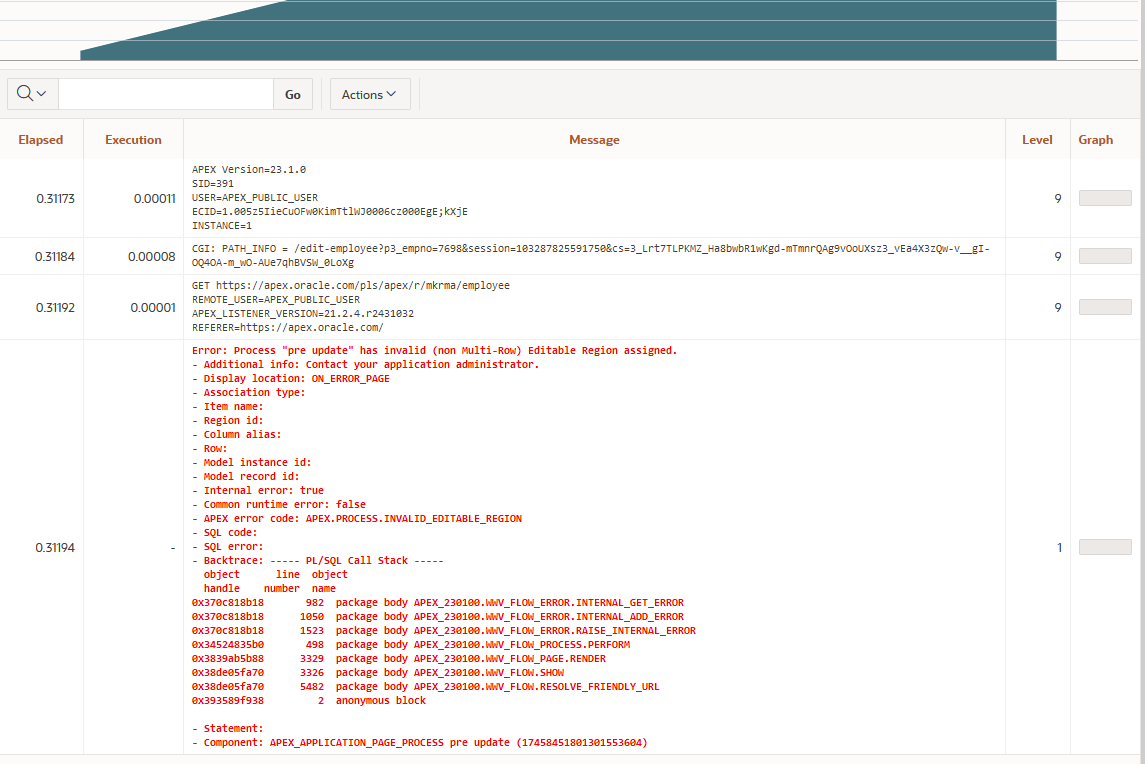1145x764 pixels.
Task: Open the search column selector magnifier
Action: pyautogui.click(x=32, y=94)
